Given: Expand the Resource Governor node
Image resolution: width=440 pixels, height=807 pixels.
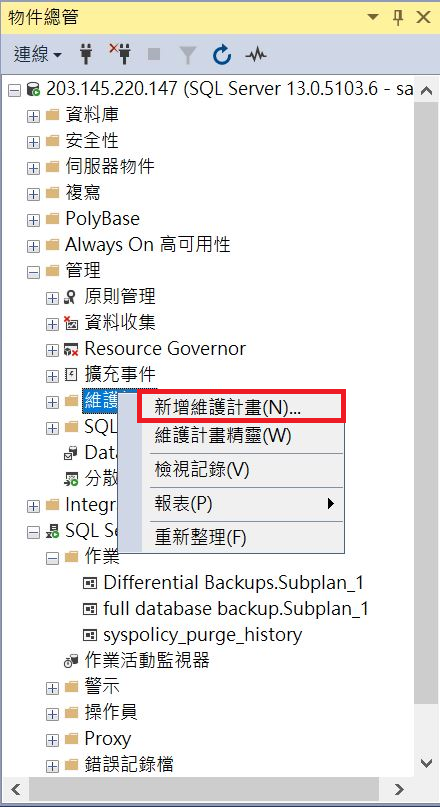Looking at the screenshot, I should 52,350.
